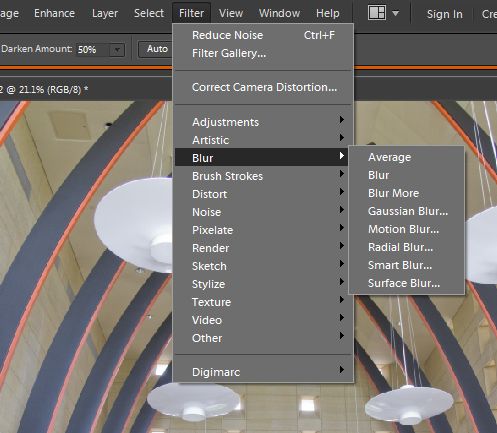The width and height of the screenshot is (497, 433).
Task: Open Filter Gallery...
Action: click(x=263, y=53)
